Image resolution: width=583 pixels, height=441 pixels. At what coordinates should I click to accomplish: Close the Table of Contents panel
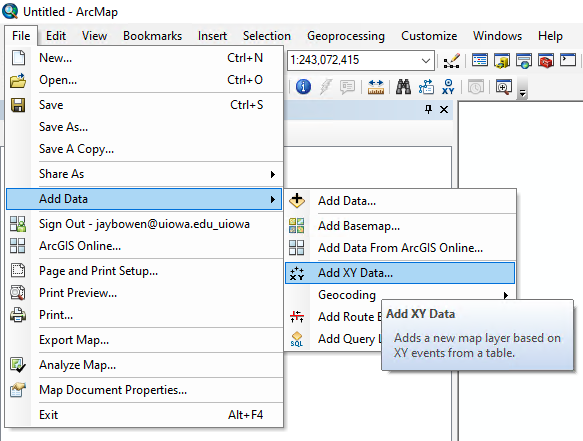[x=444, y=110]
